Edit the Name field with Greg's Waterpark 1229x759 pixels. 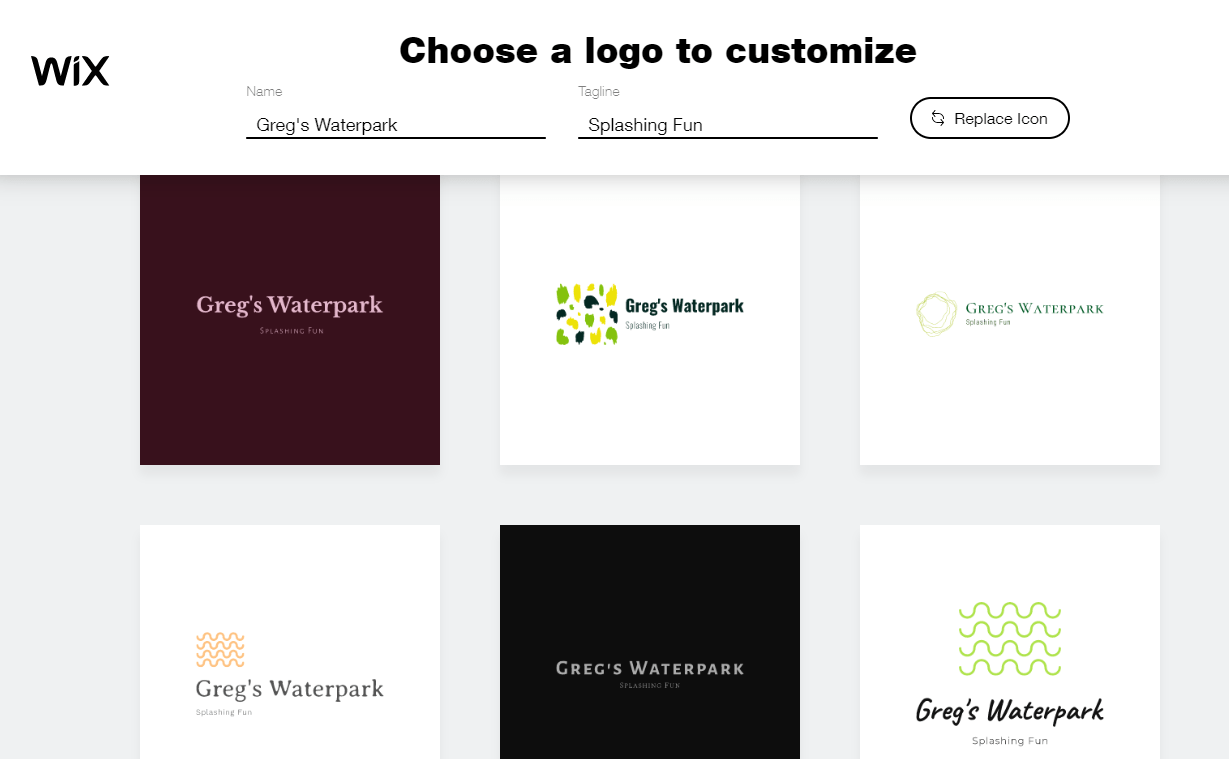click(x=396, y=125)
